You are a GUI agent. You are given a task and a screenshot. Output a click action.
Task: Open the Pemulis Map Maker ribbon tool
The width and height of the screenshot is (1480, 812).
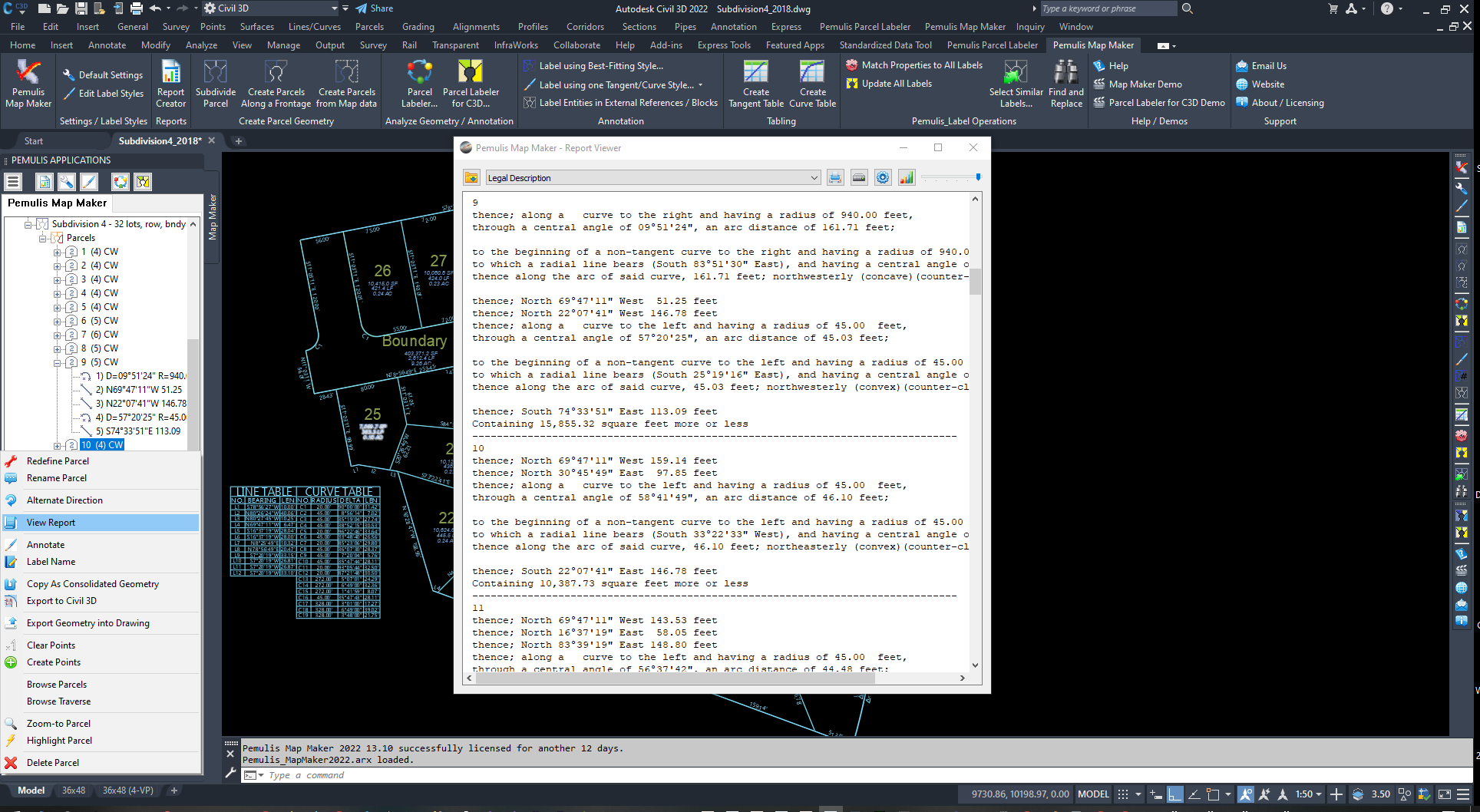pos(28,84)
